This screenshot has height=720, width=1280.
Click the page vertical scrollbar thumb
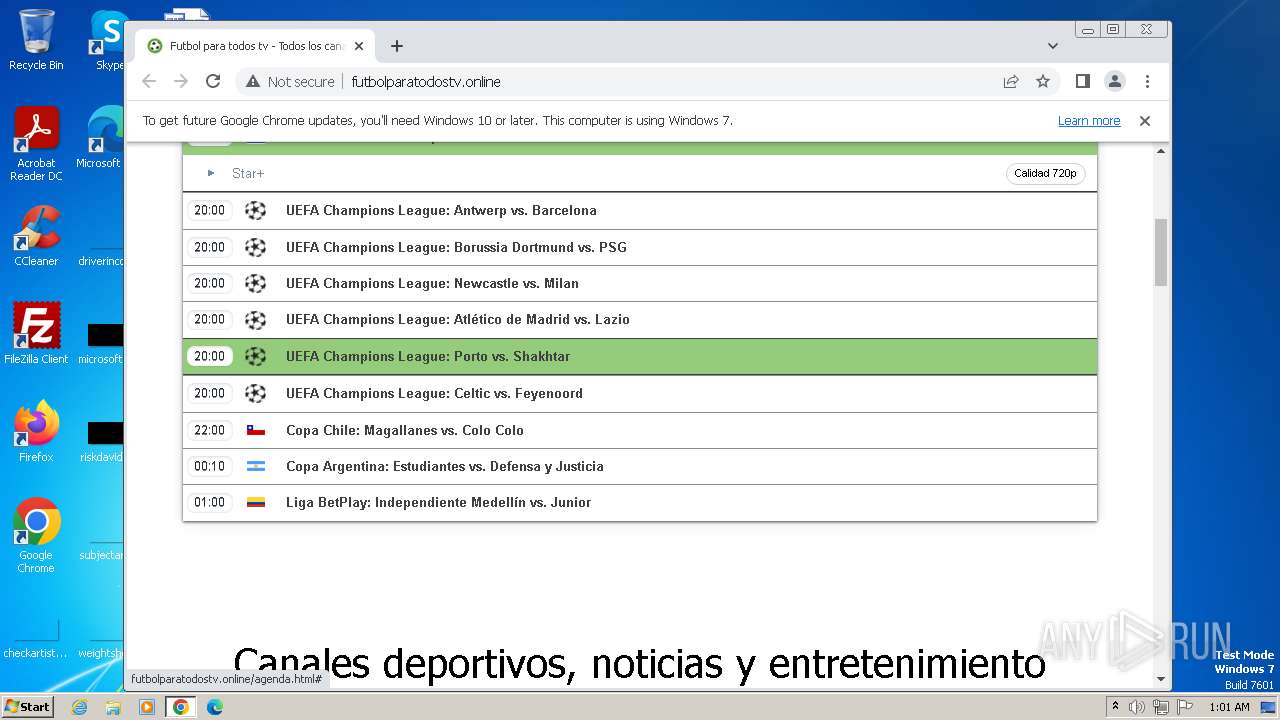(1161, 252)
